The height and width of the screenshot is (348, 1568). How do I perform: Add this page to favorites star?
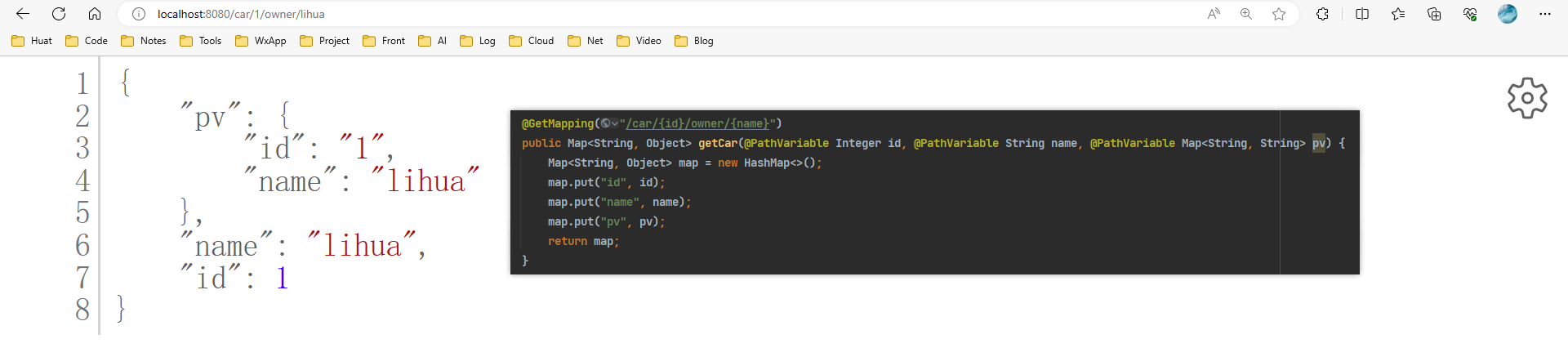(x=1279, y=14)
